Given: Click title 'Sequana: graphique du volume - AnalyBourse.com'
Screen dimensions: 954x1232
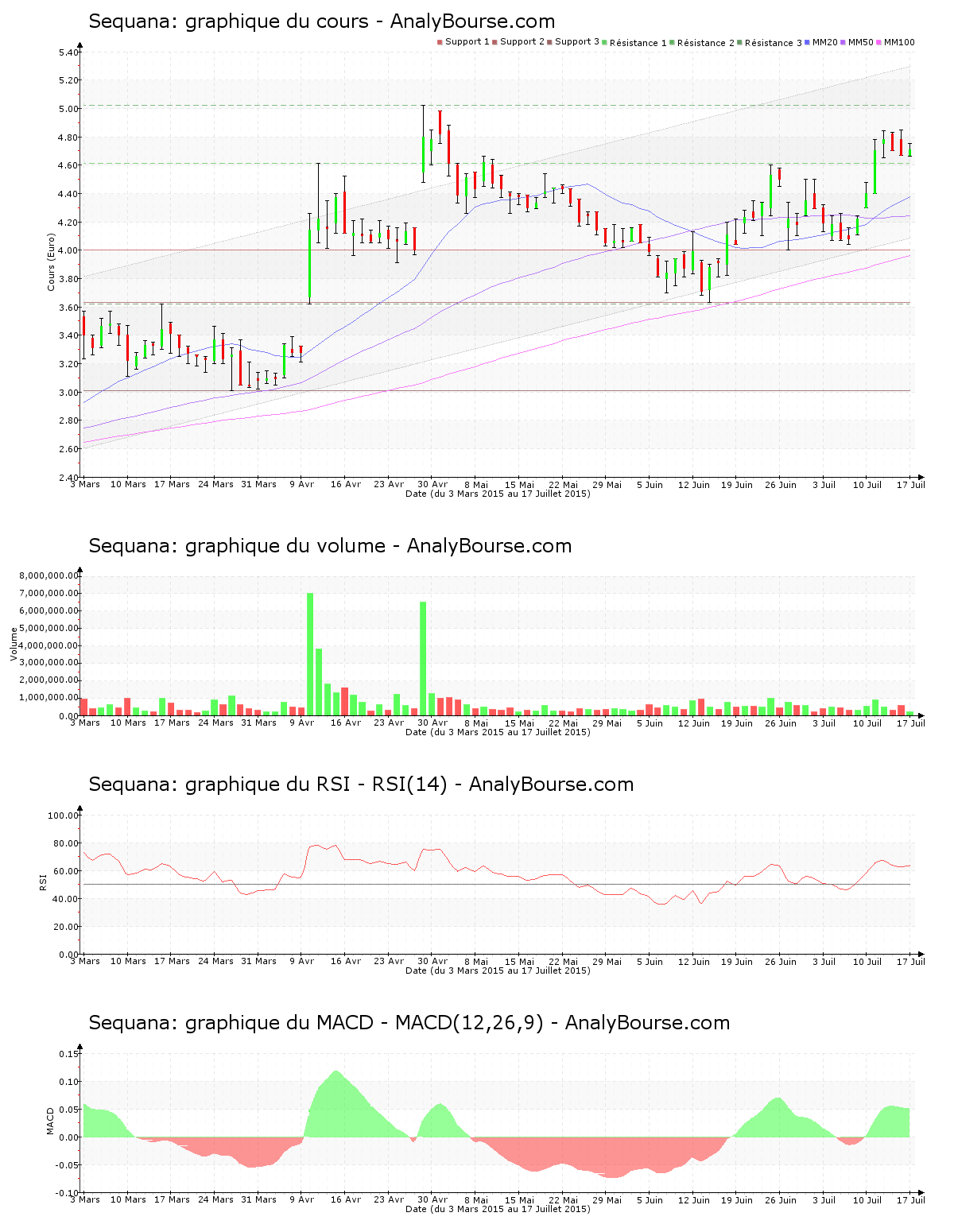Looking at the screenshot, I should (x=330, y=546).
